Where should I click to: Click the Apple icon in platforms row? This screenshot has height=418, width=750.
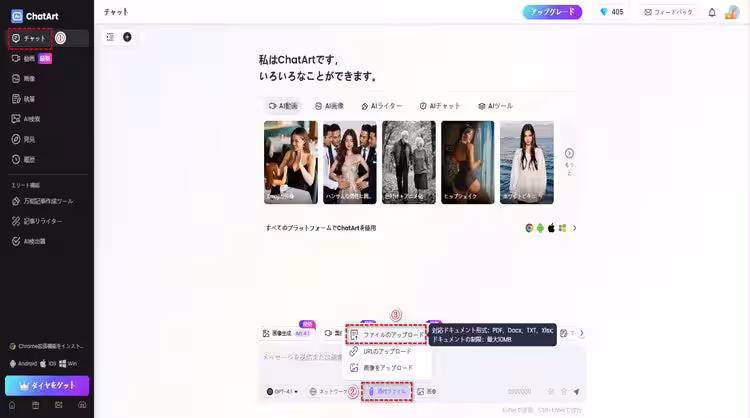tap(551, 228)
